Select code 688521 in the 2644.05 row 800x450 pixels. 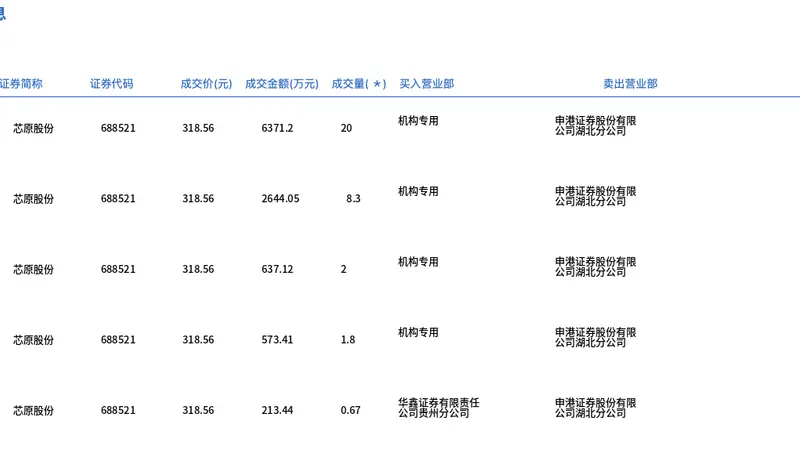click(x=118, y=198)
